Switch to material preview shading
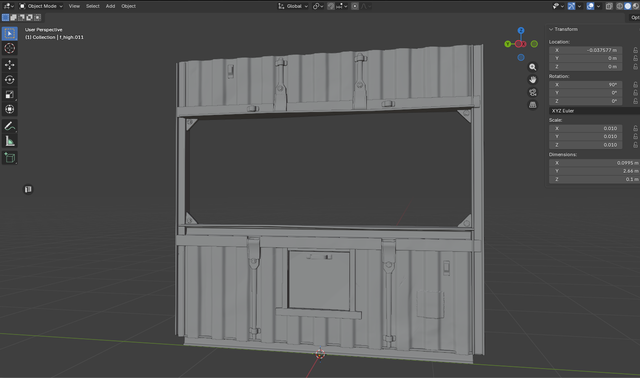 pos(636,6)
